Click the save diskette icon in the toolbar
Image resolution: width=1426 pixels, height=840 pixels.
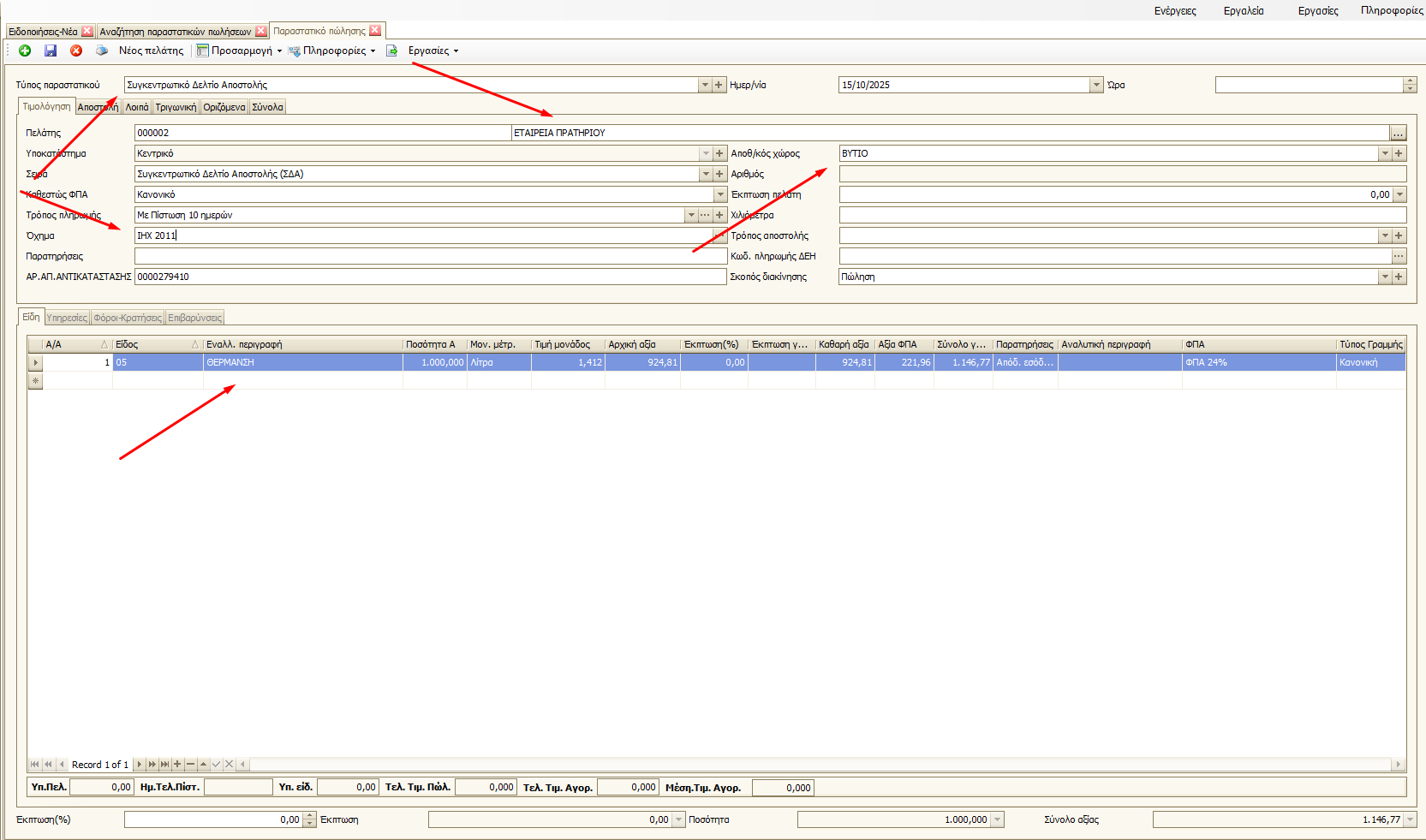(51, 51)
